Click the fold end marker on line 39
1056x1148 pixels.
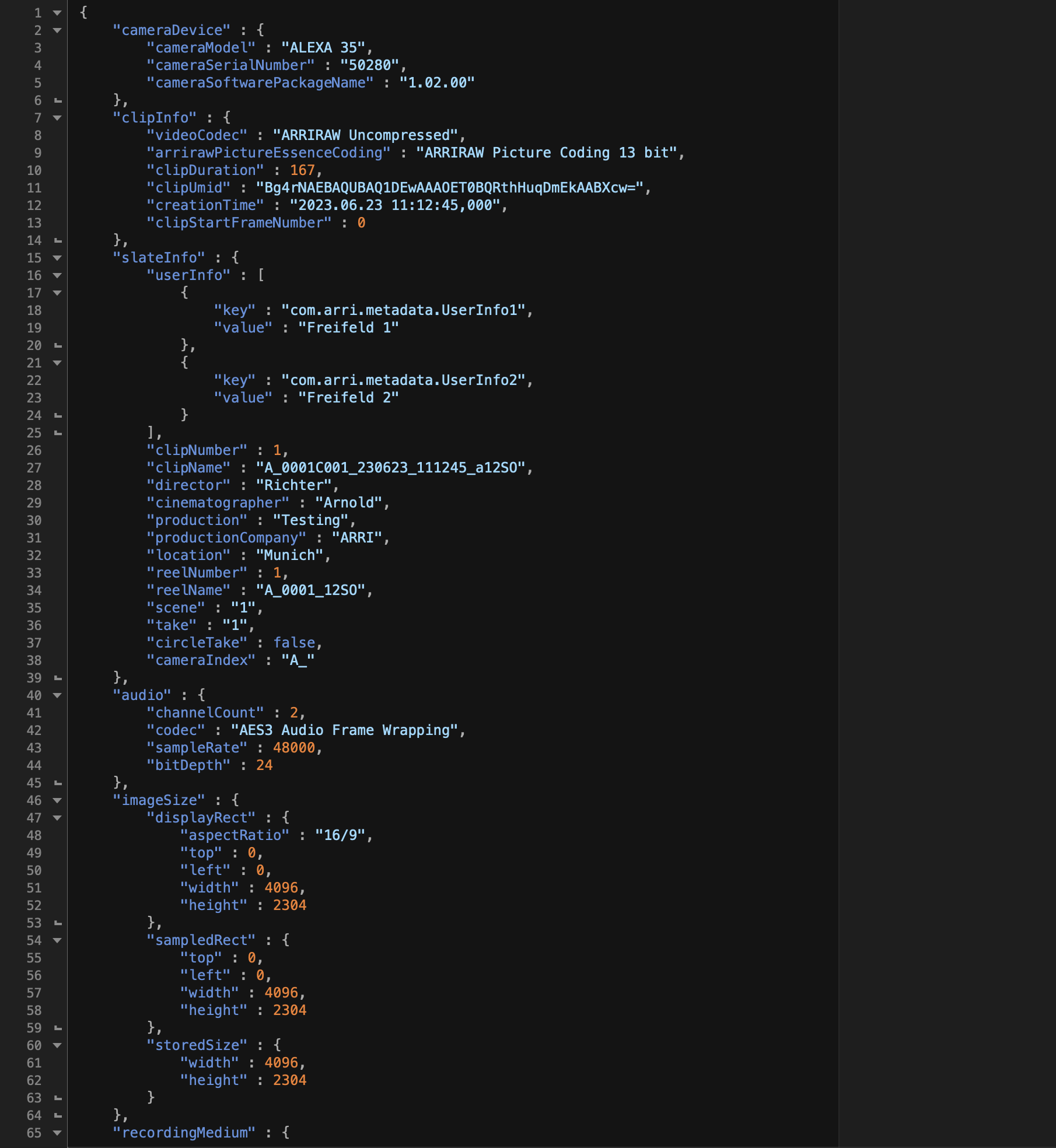pyautogui.click(x=58, y=678)
